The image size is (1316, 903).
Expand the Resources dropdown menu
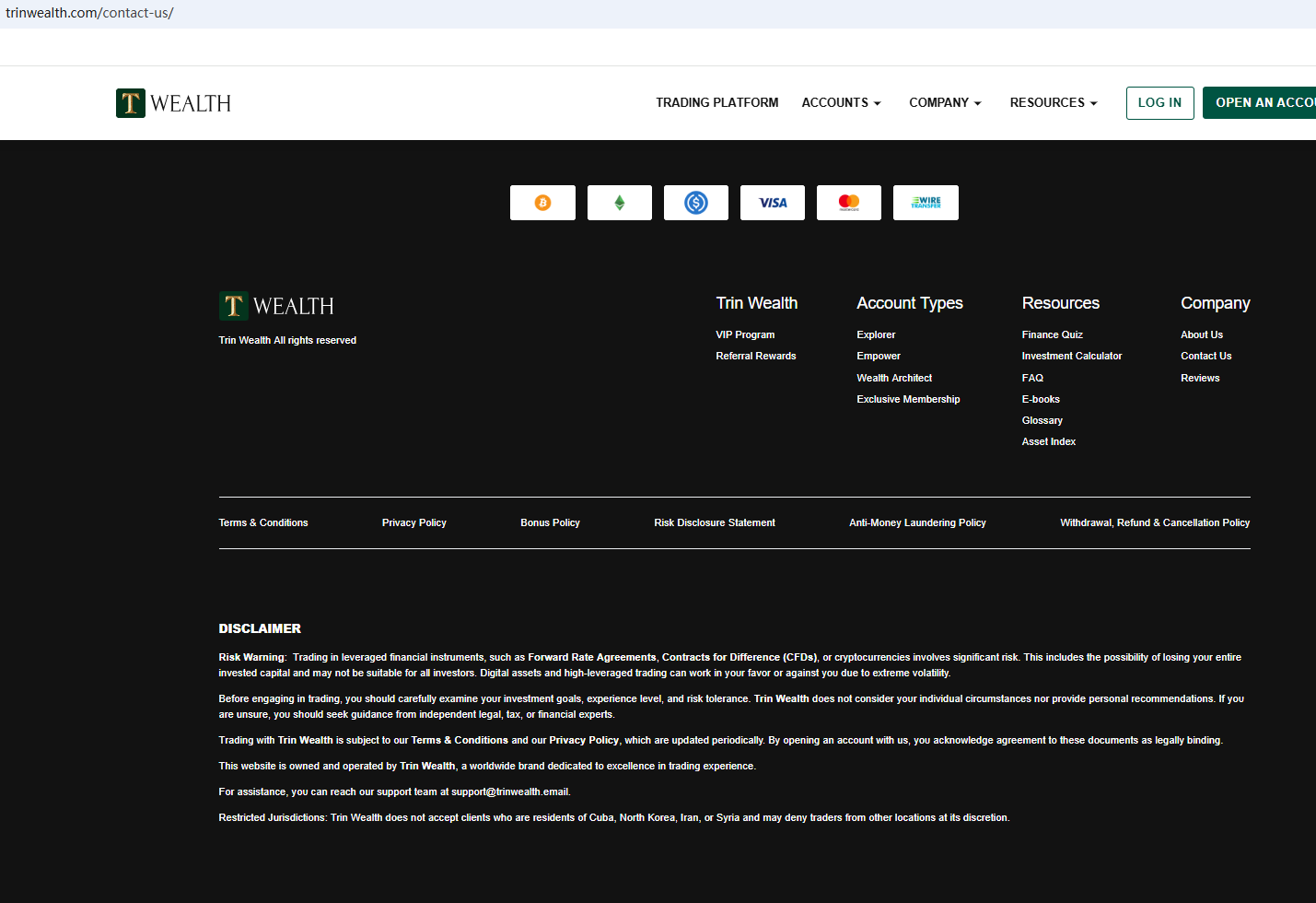pos(1053,103)
